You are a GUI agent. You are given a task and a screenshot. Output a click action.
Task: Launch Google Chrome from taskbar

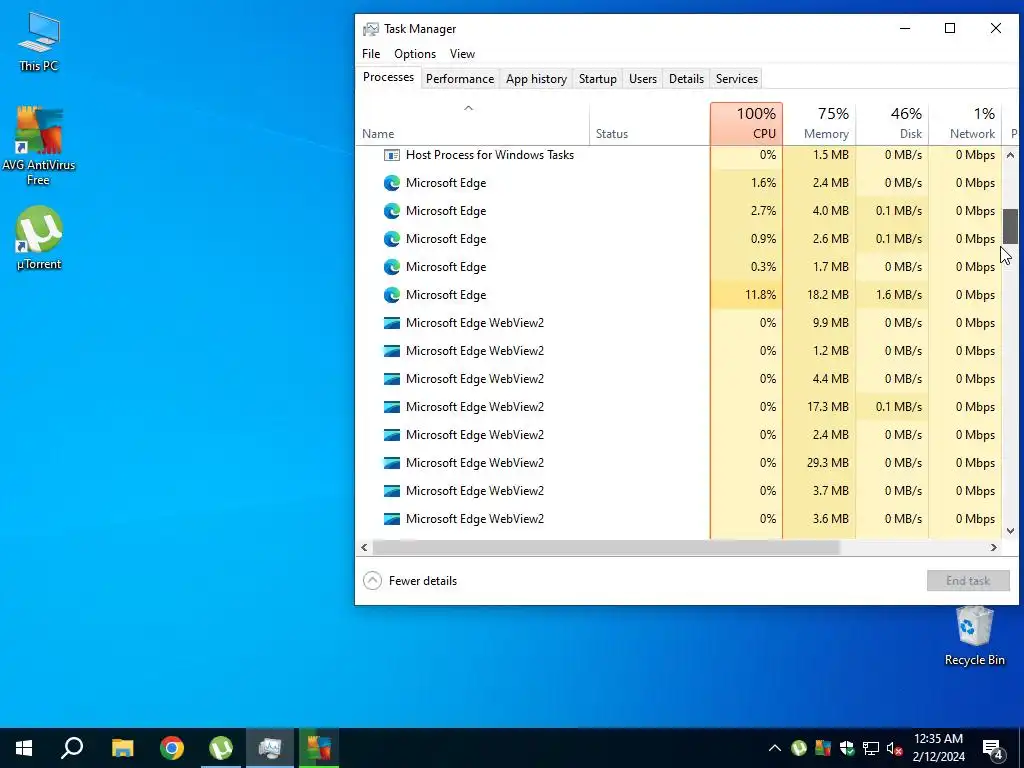coord(172,748)
